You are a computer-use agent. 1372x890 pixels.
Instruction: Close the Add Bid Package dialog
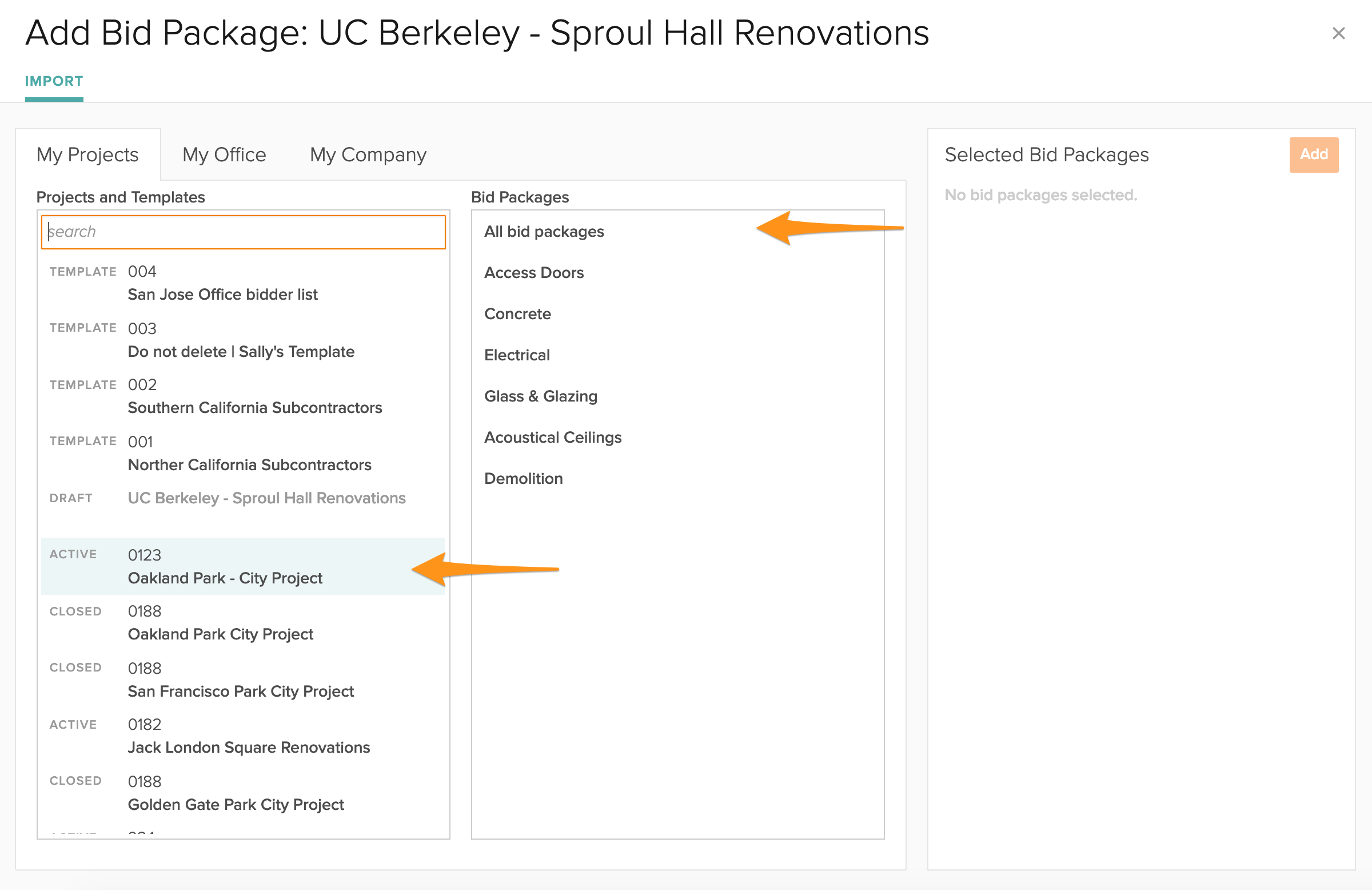pos(1338,33)
